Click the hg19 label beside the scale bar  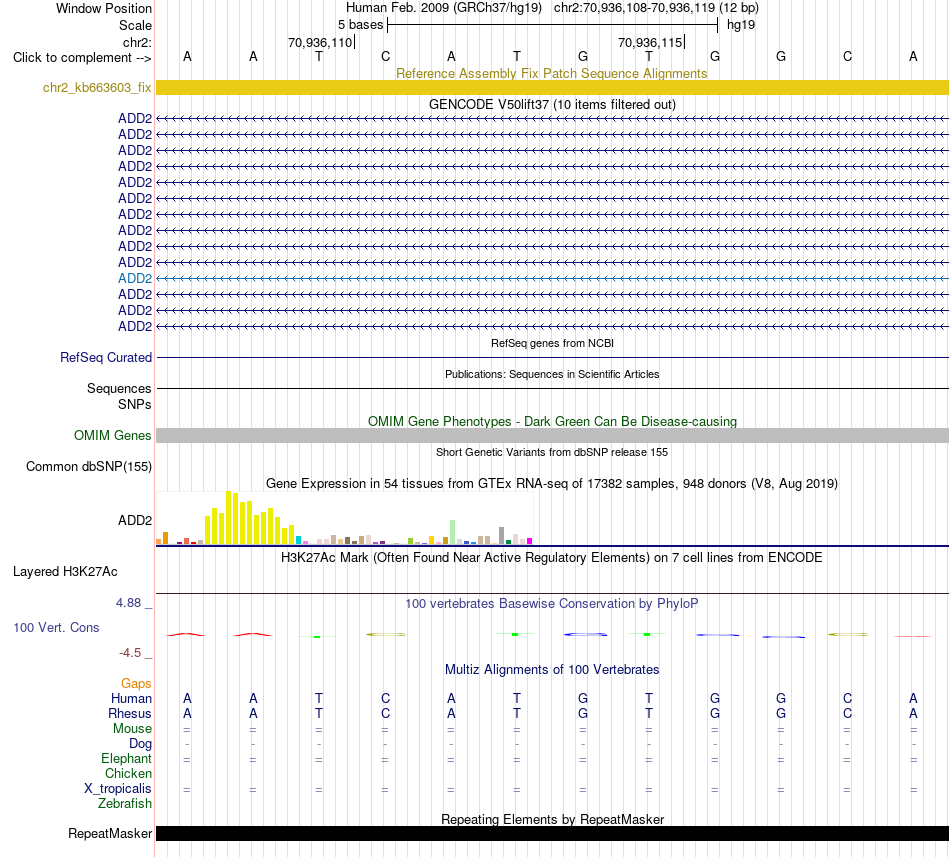pos(741,25)
